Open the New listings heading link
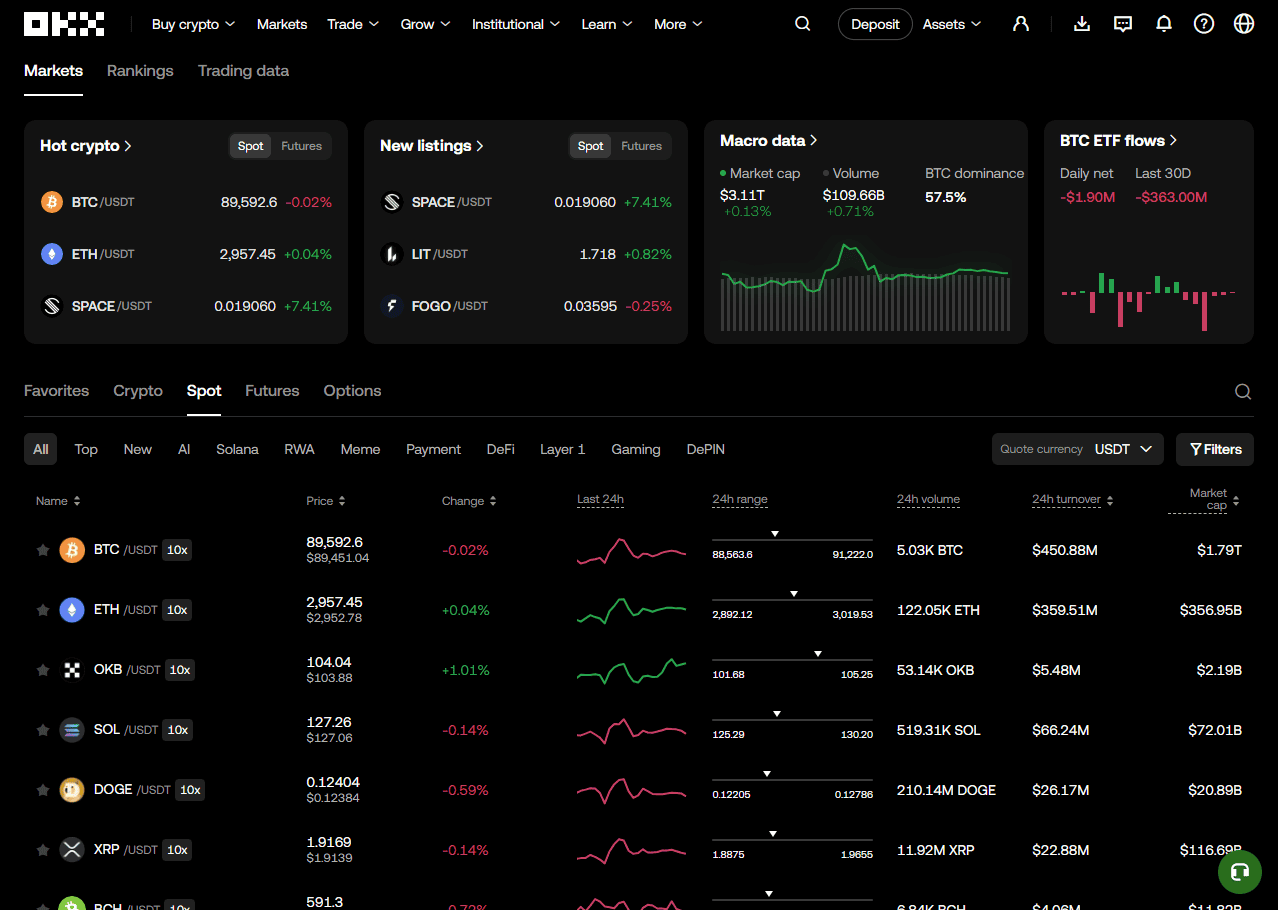 click(x=432, y=146)
